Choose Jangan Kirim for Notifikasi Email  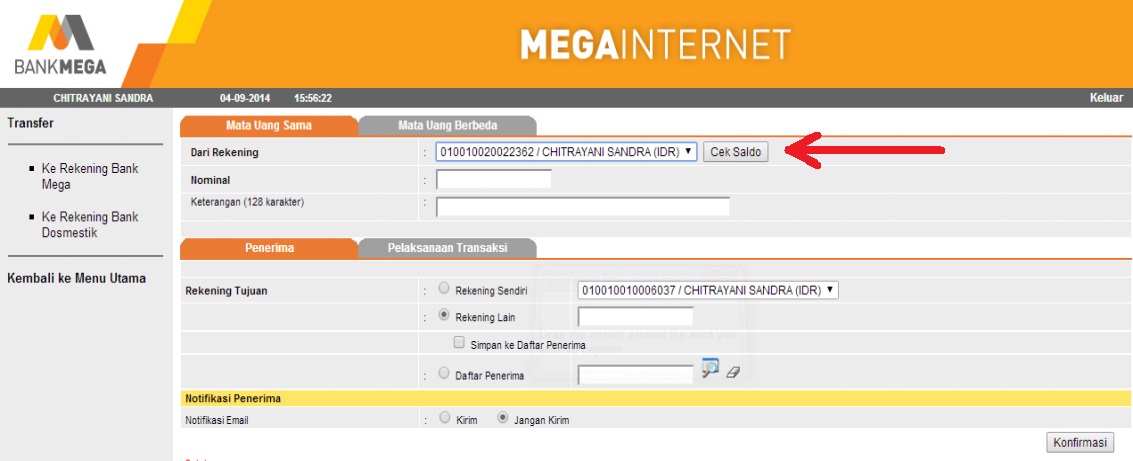click(502, 418)
